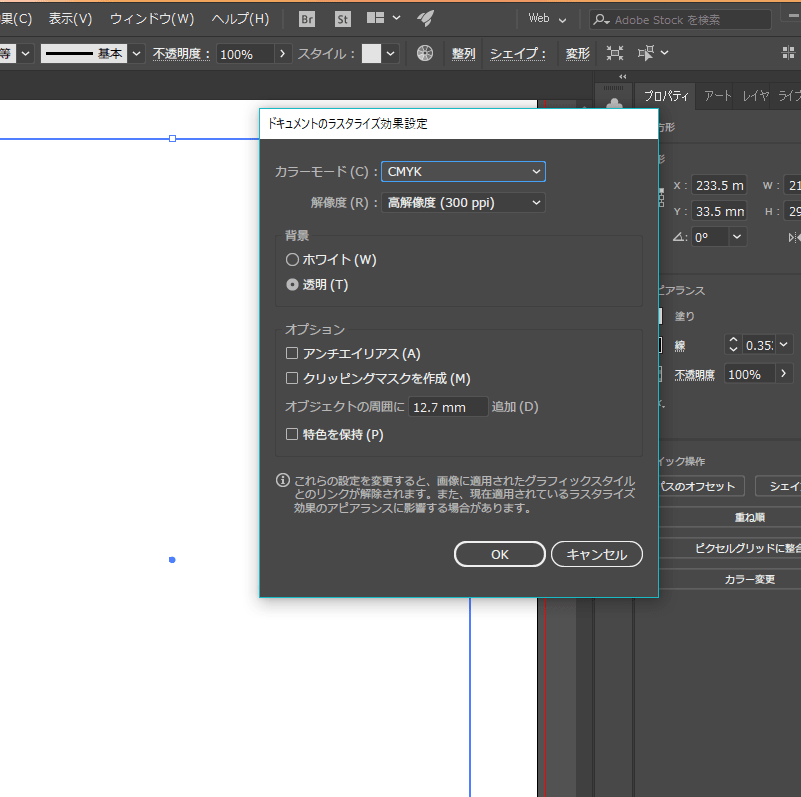
Task: Expand the 解像度 300 ppi dropdown
Action: 463,203
